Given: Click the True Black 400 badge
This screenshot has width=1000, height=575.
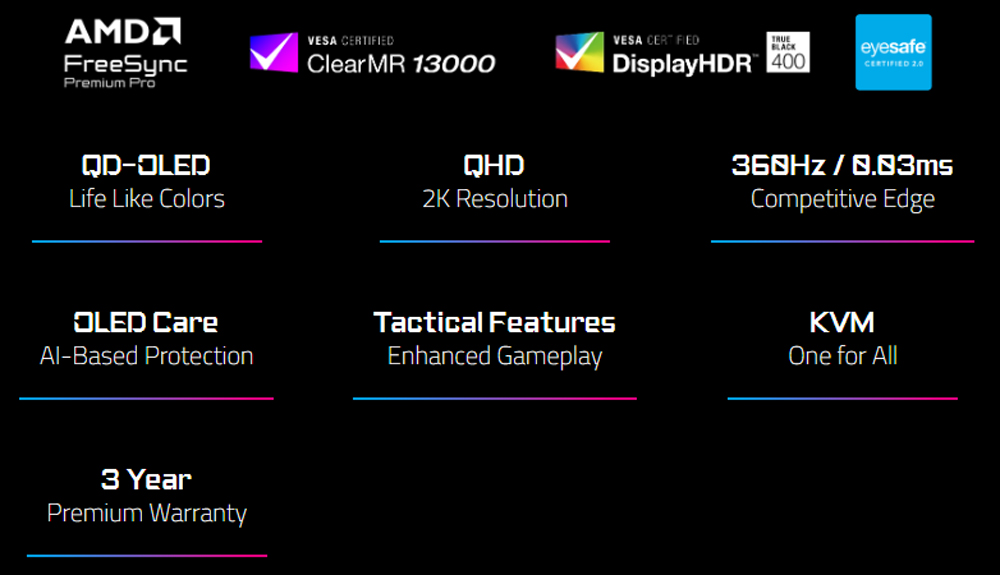Looking at the screenshot, I should pyautogui.click(x=788, y=52).
